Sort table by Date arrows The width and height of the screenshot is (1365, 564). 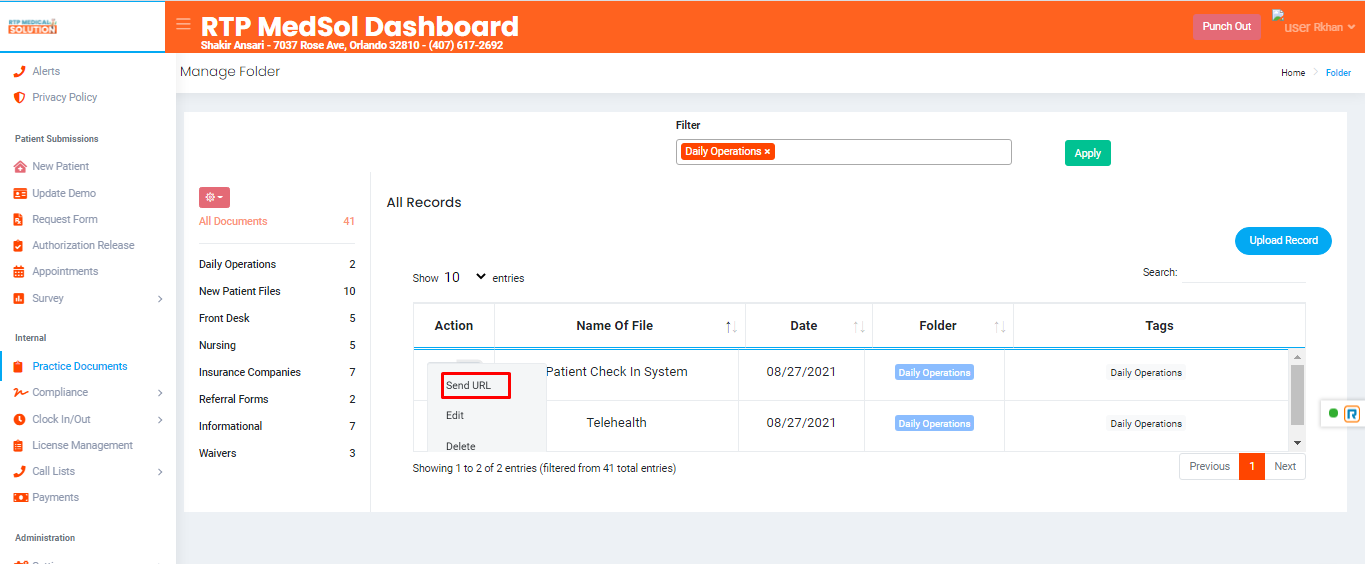(x=858, y=327)
